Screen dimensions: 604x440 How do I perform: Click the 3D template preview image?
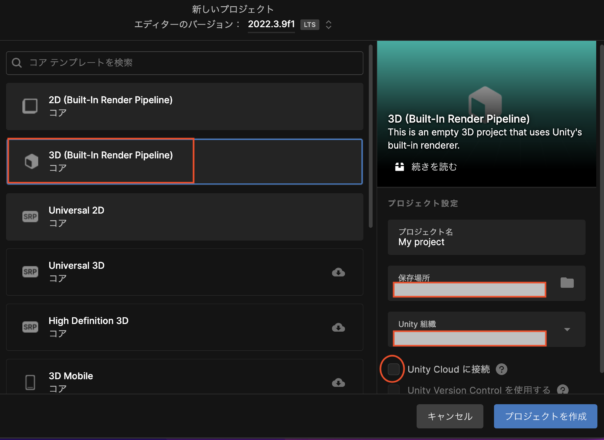point(487,114)
